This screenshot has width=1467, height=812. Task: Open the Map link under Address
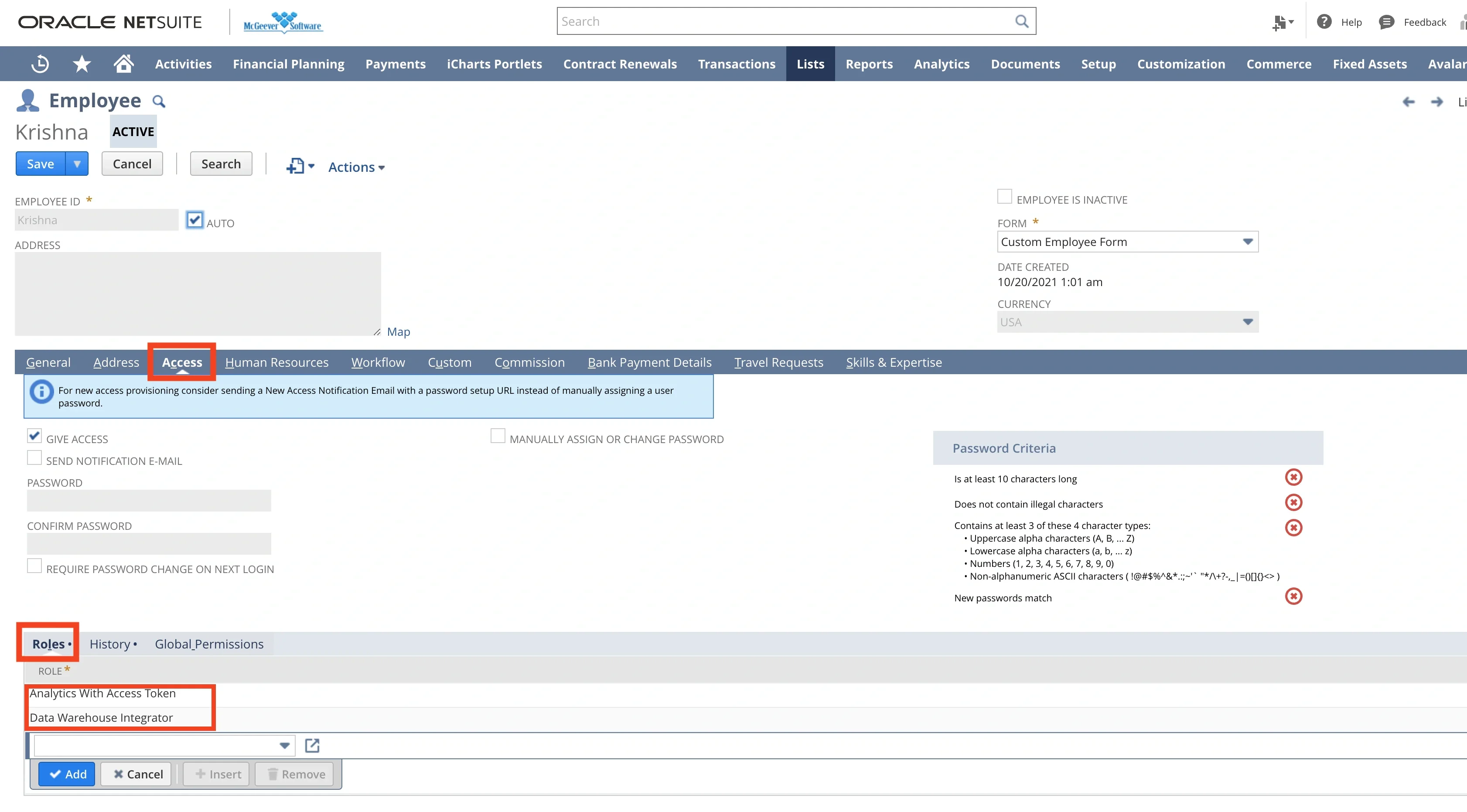click(x=398, y=331)
